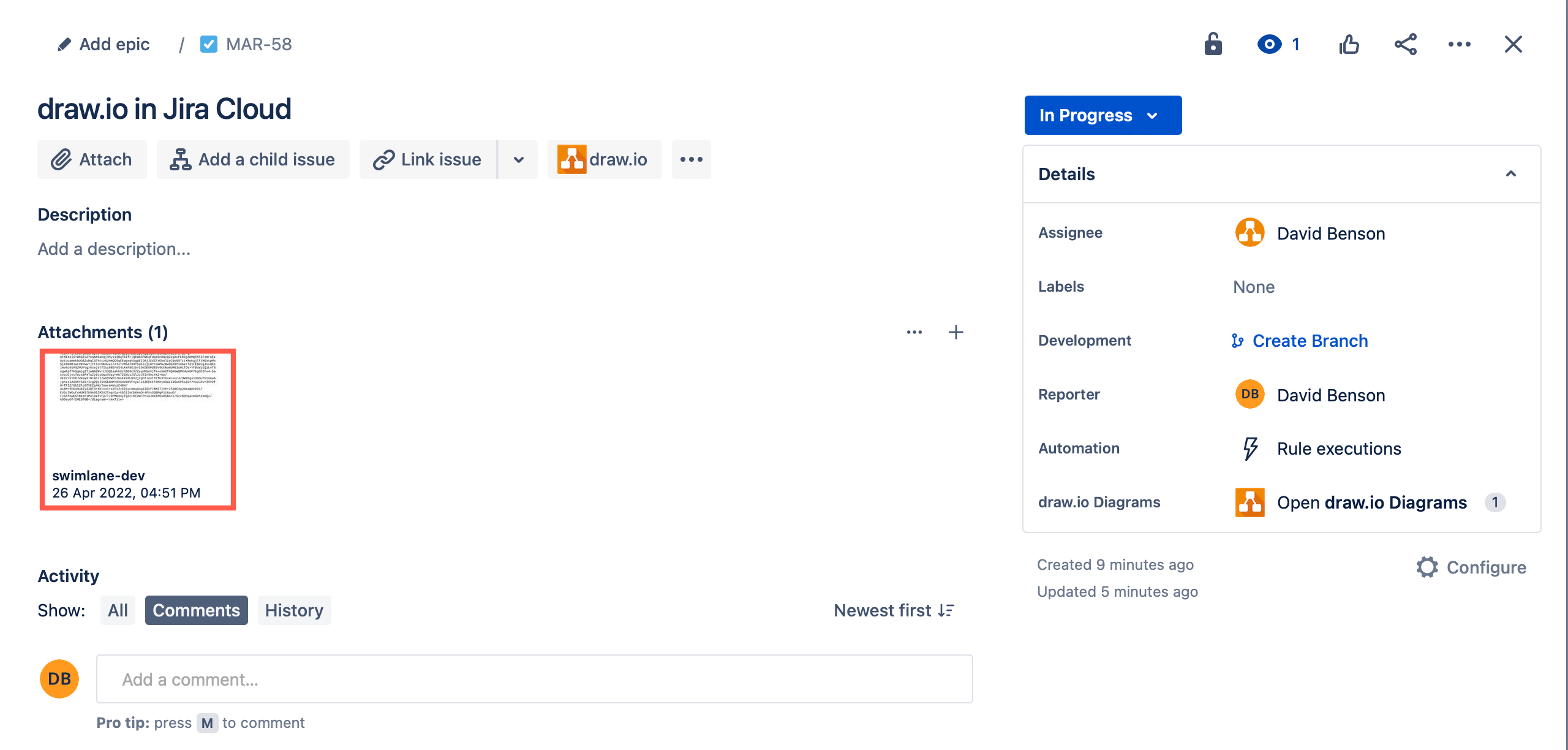Viewport: 1568px width, 750px height.
Task: Click the lock restrictions icon
Action: tap(1213, 44)
